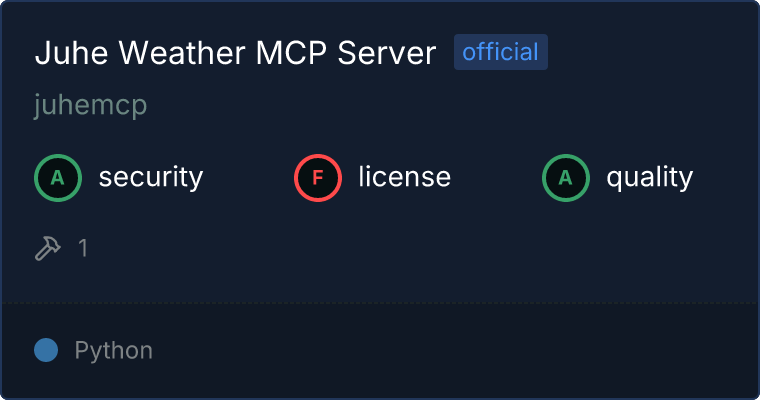Click the tool count number 1
The image size is (760, 400).
click(x=83, y=248)
